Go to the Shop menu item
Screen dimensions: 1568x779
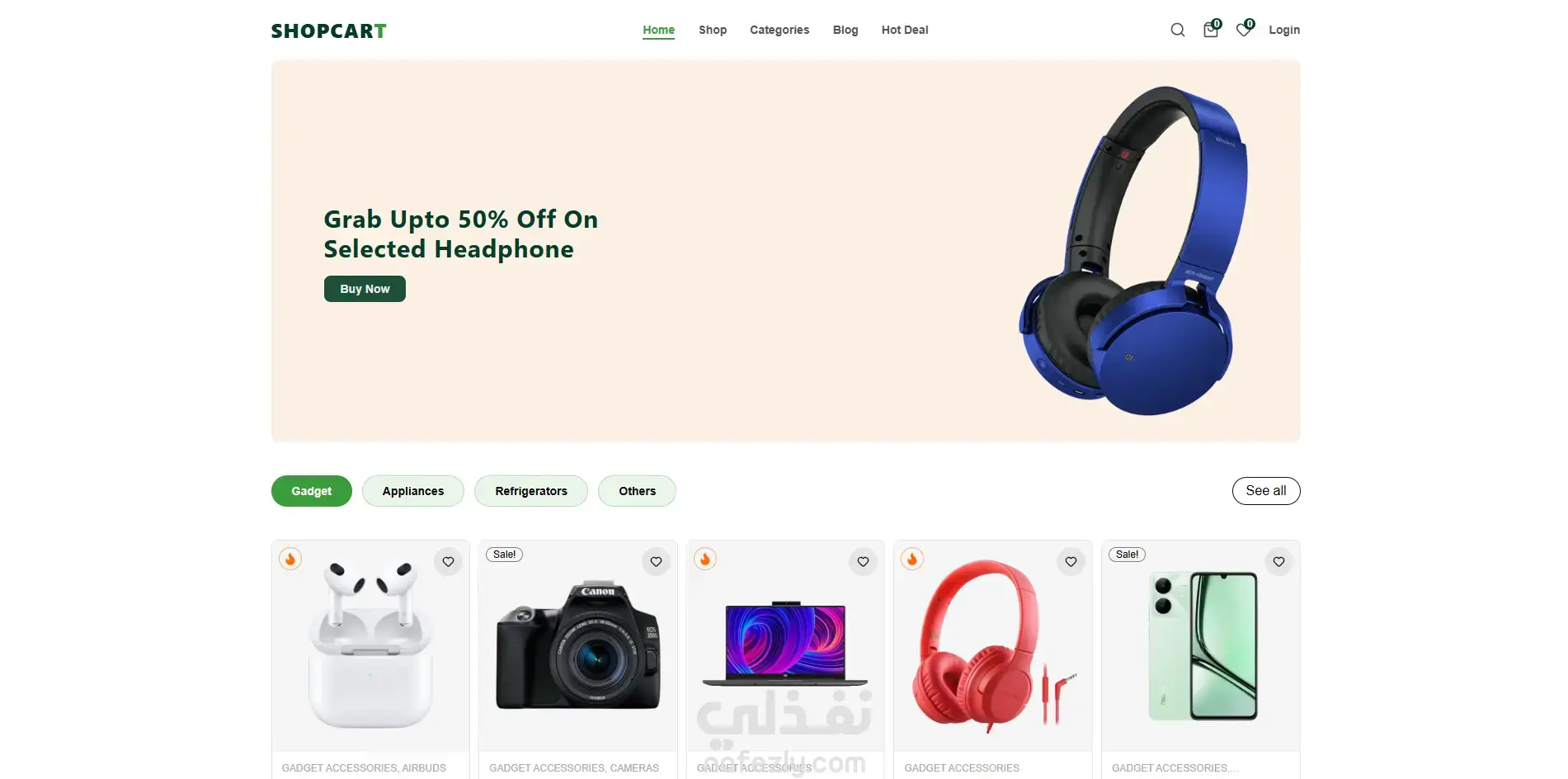(x=713, y=30)
